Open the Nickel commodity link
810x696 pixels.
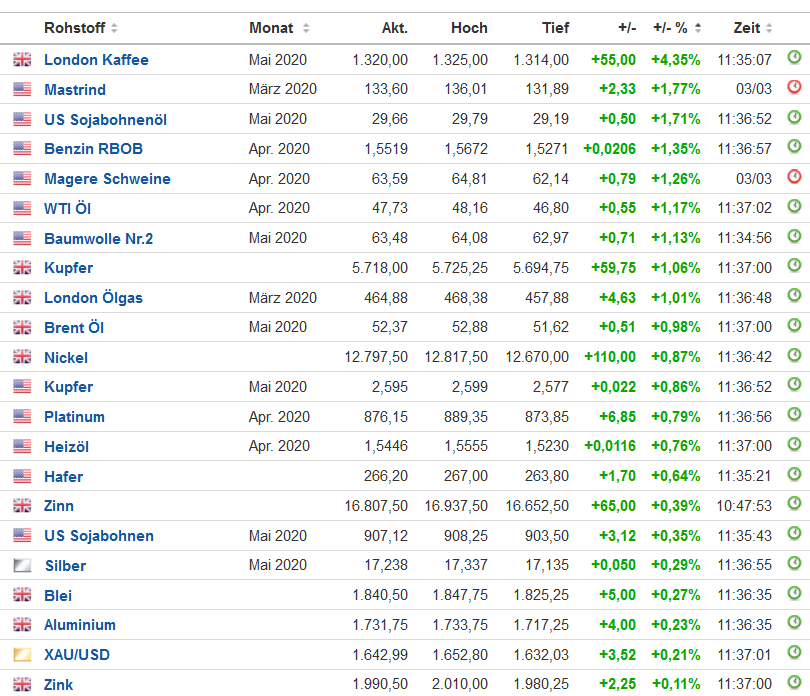pyautogui.click(x=66, y=358)
